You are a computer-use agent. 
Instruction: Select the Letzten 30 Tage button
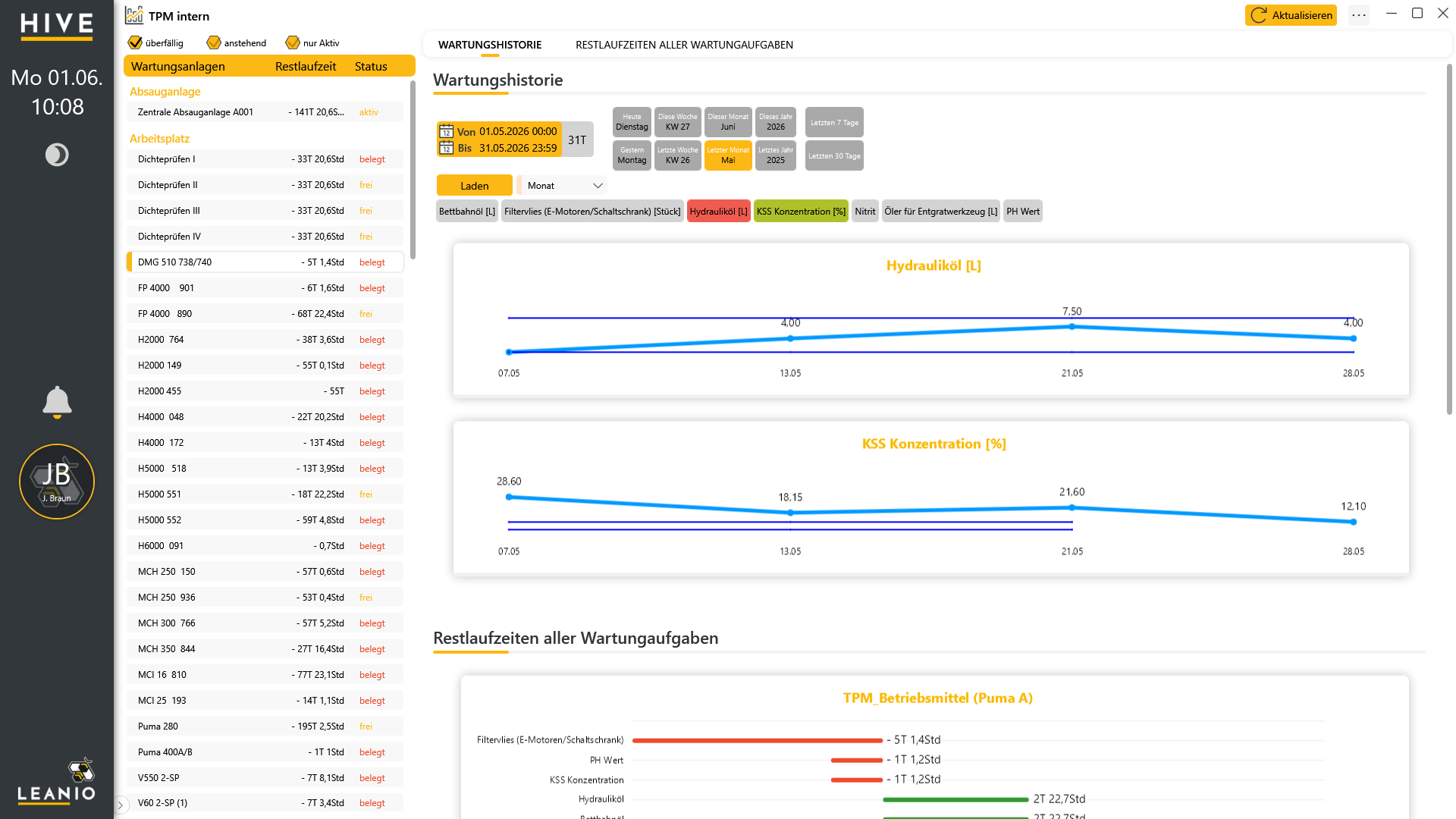coord(834,155)
